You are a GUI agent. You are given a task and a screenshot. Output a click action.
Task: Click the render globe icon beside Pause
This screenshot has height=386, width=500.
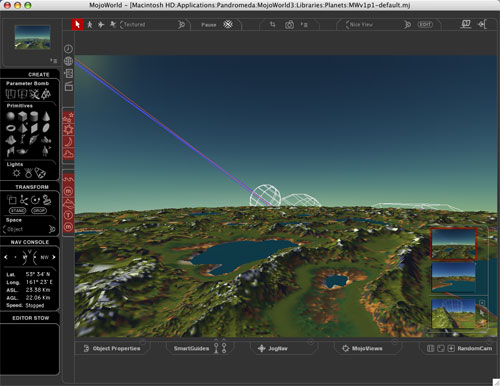coord(228,24)
